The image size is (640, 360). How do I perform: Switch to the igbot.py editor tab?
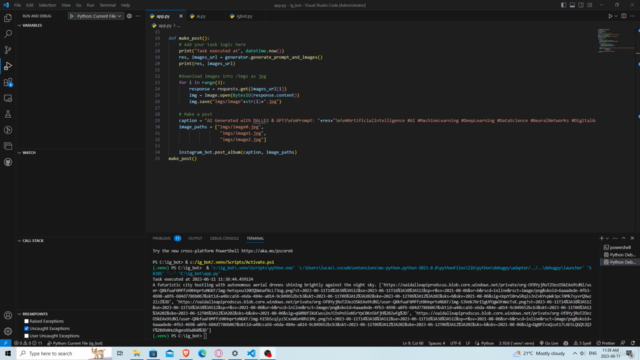[x=244, y=16]
